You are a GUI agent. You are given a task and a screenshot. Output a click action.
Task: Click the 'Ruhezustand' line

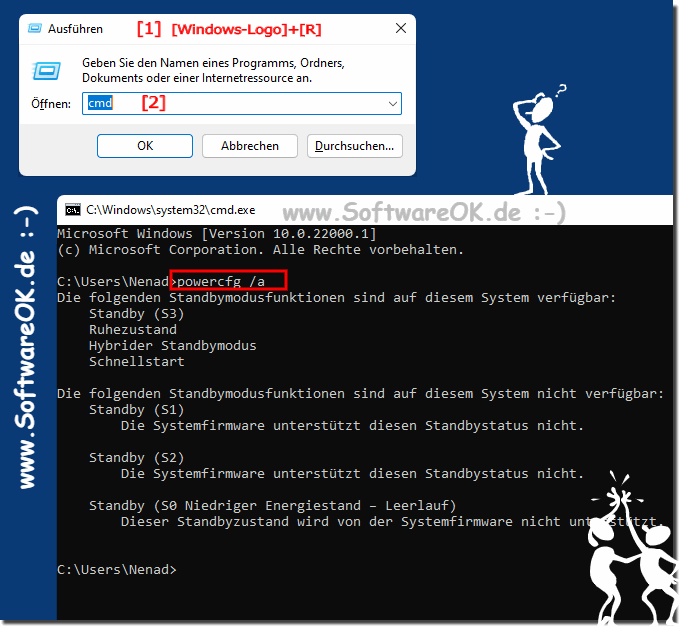click(x=133, y=330)
